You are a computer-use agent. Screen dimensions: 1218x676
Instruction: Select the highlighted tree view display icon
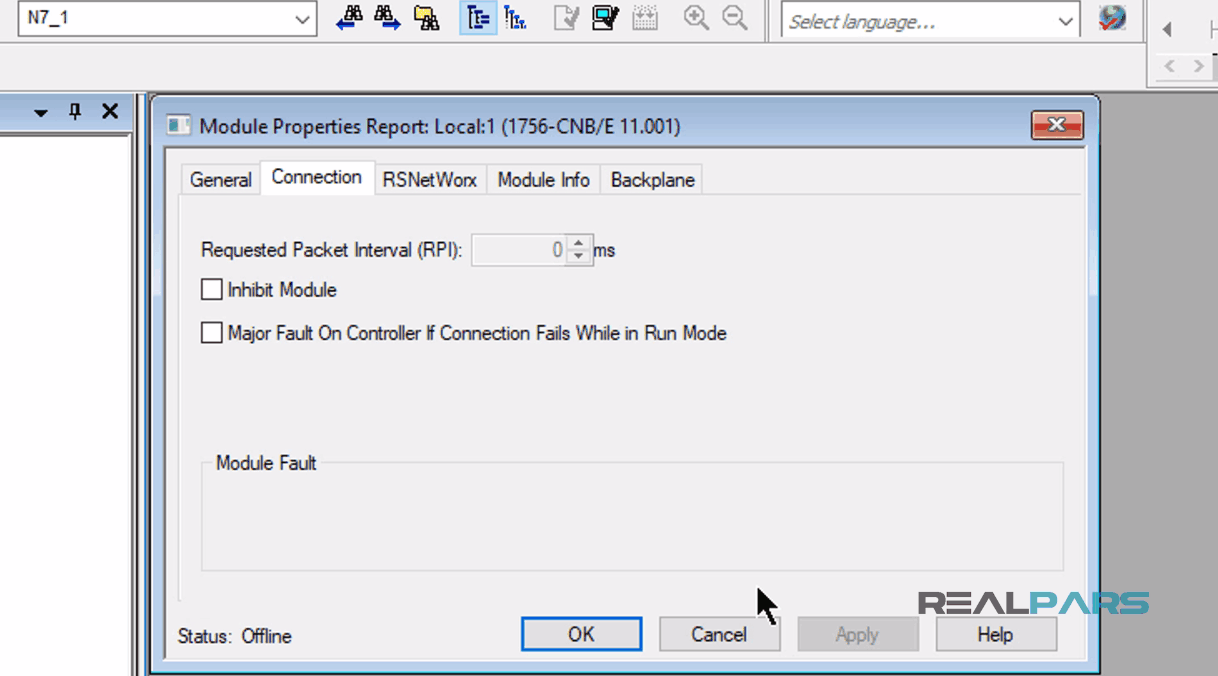click(x=477, y=18)
